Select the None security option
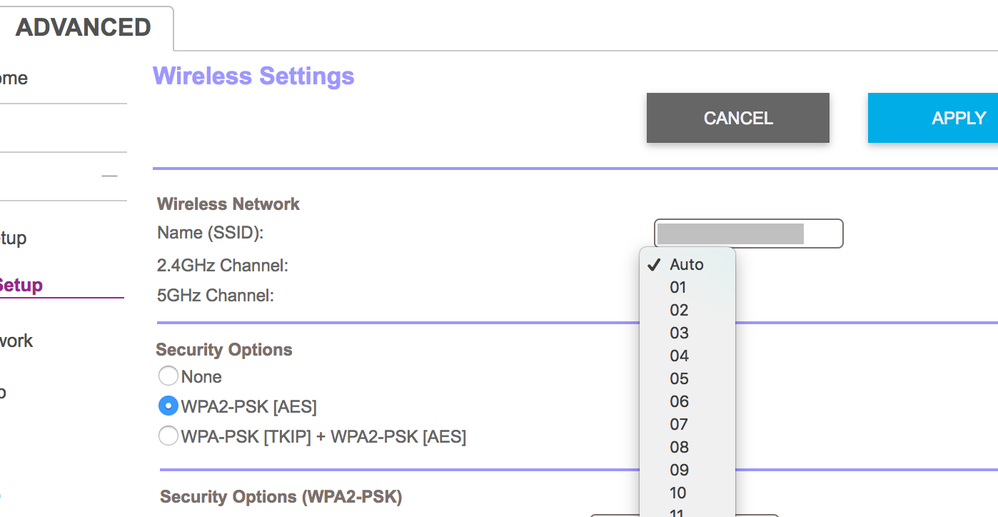The image size is (998, 517). pyautogui.click(x=168, y=377)
